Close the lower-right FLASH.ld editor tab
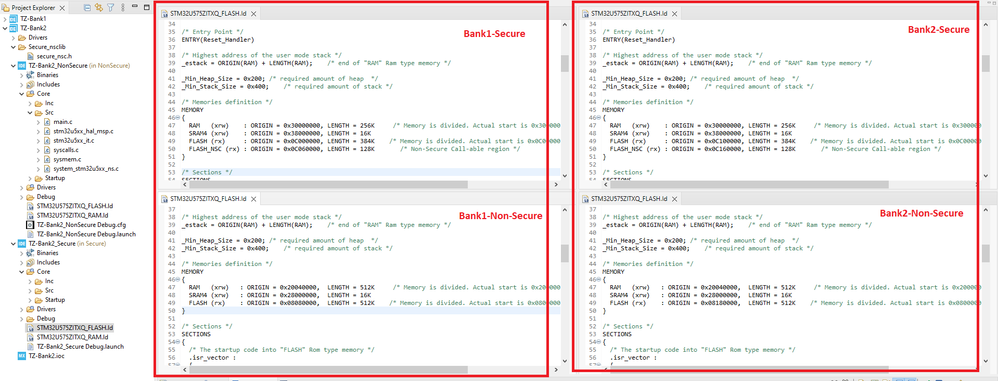Screen dimensions: 998x381 [675, 199]
